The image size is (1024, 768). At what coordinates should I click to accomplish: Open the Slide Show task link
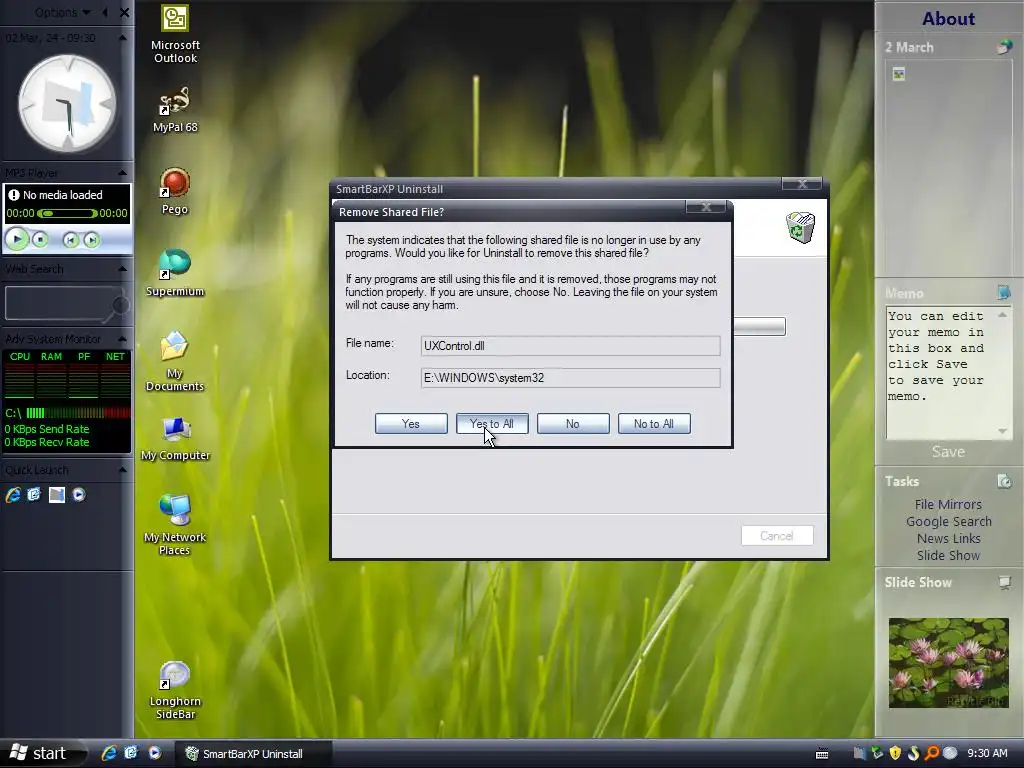[x=948, y=555]
